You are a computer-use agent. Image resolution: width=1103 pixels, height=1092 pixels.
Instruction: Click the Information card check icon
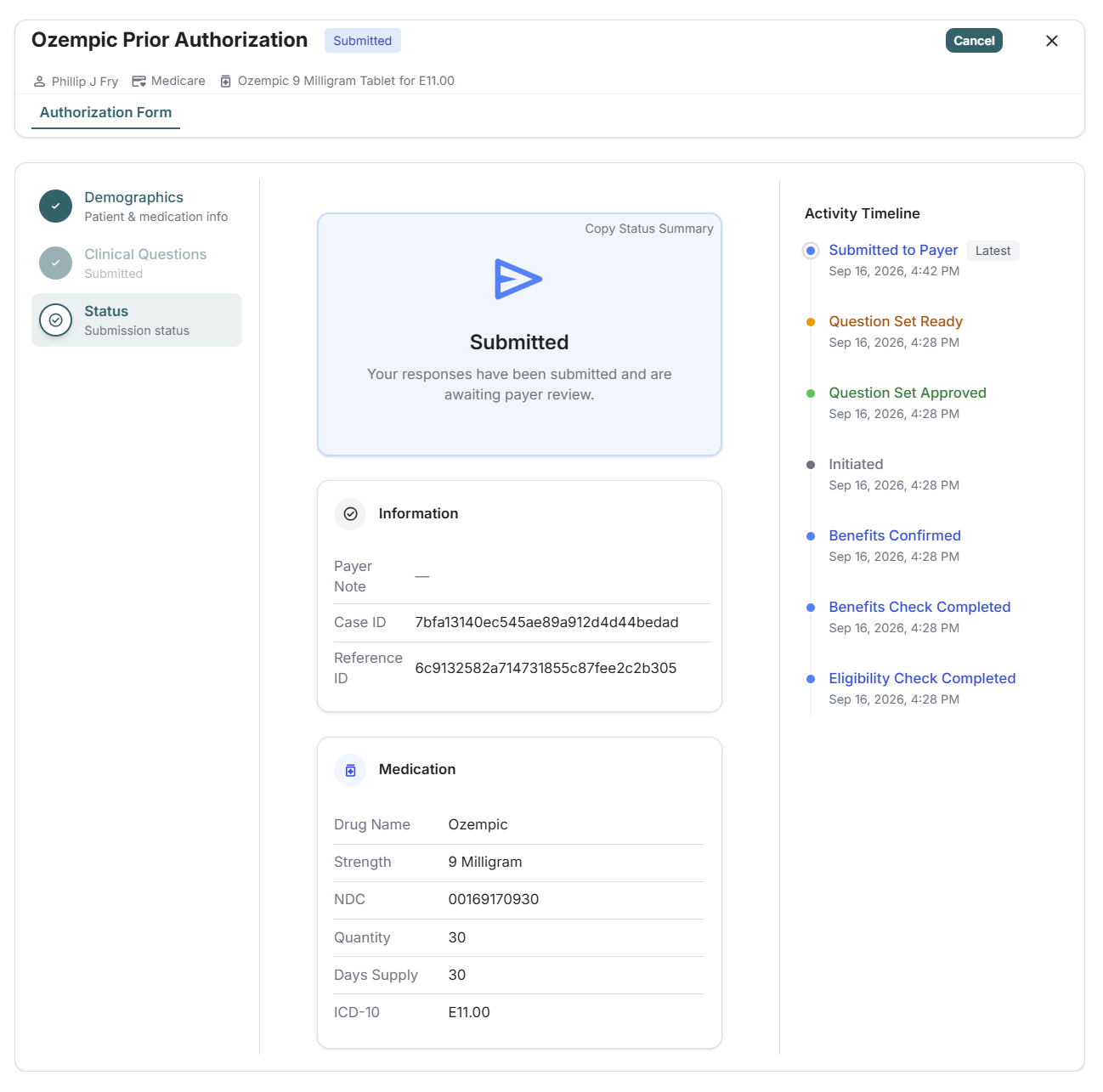(x=350, y=514)
